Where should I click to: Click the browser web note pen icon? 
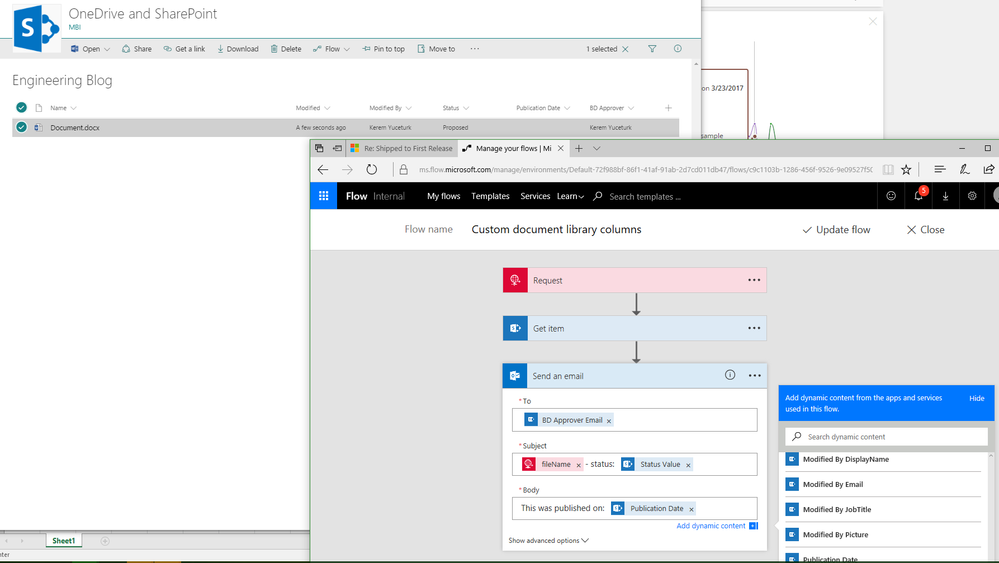(x=964, y=169)
